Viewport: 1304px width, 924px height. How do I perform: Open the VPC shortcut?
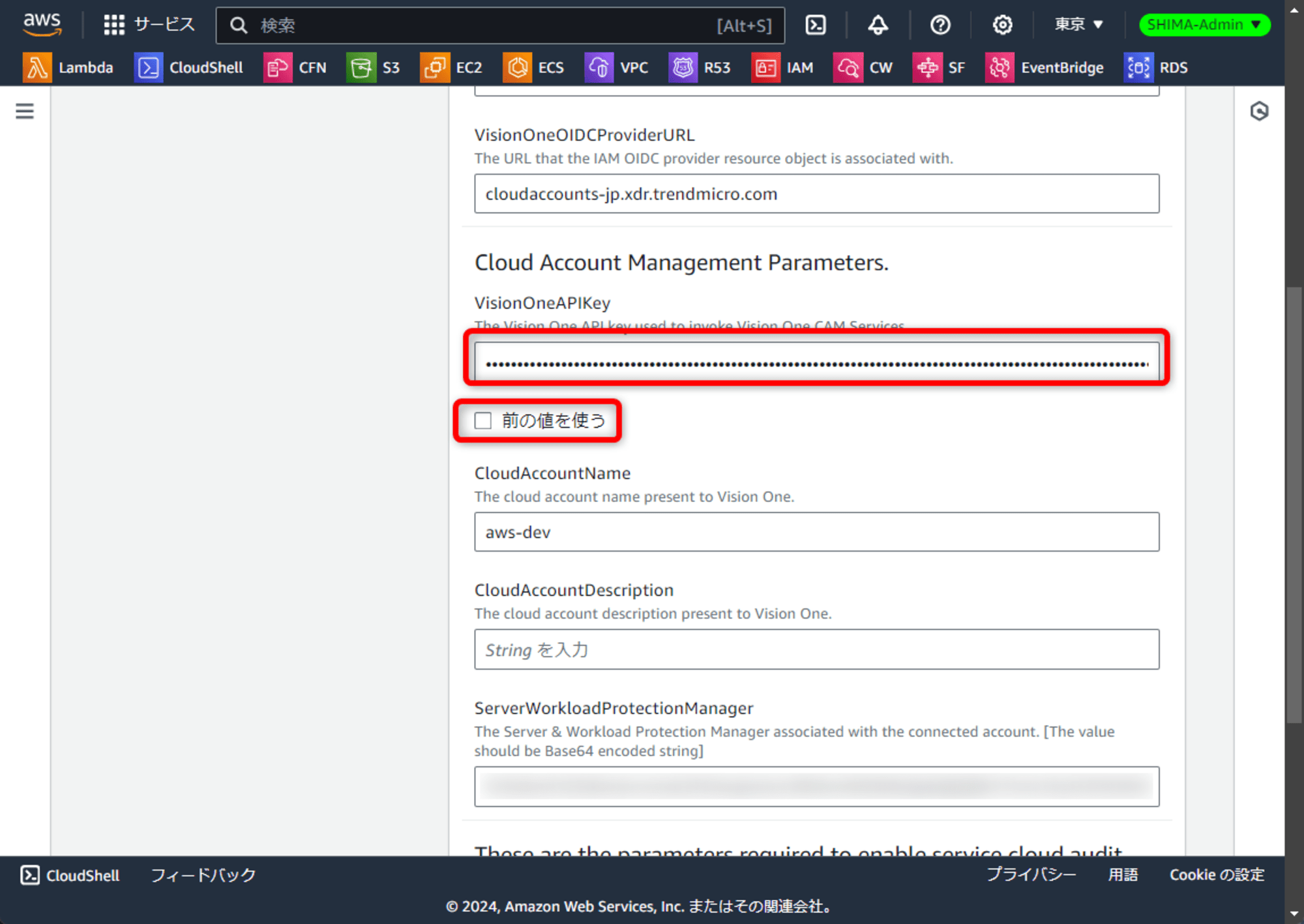[x=616, y=67]
